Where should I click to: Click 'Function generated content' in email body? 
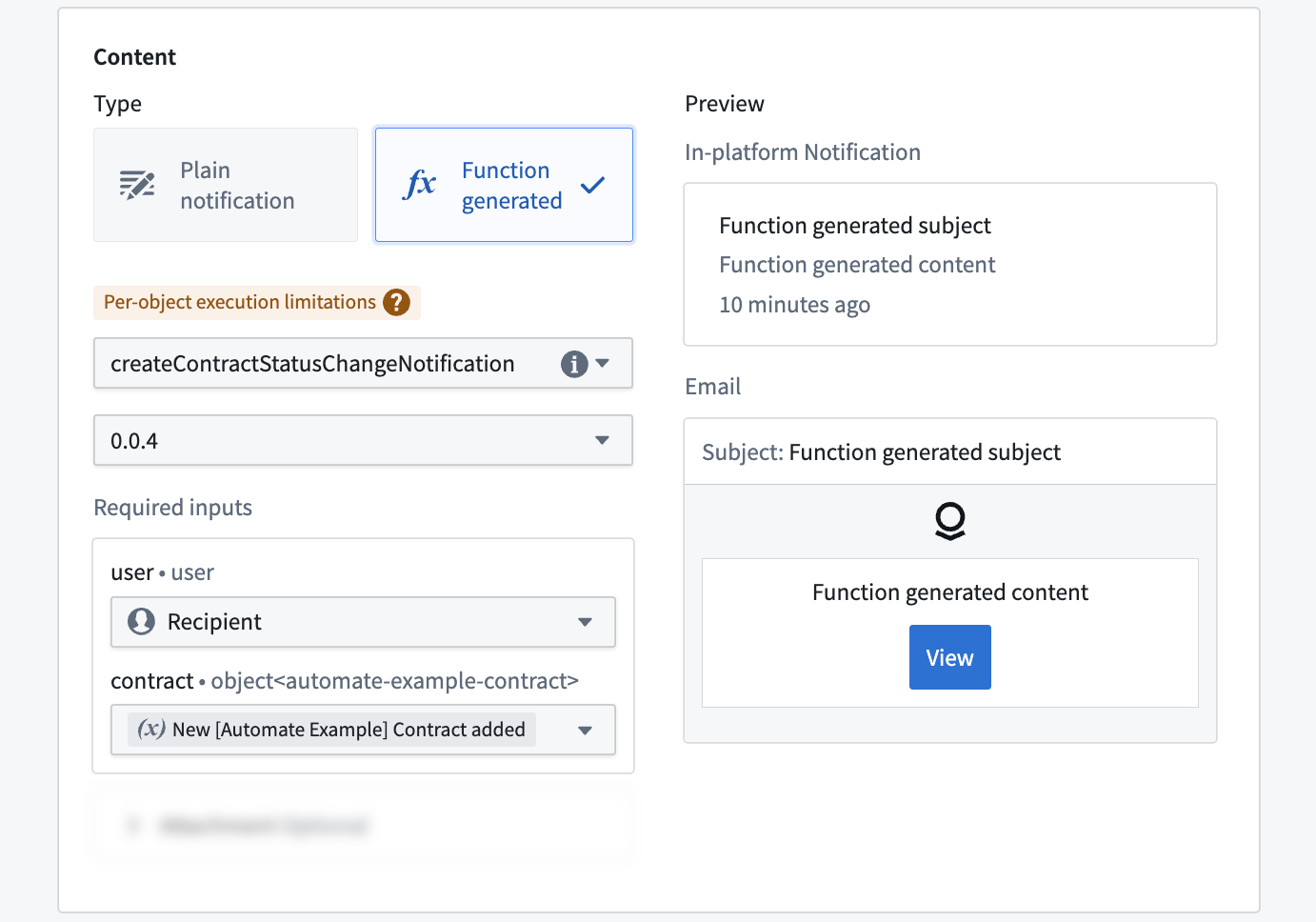click(950, 592)
